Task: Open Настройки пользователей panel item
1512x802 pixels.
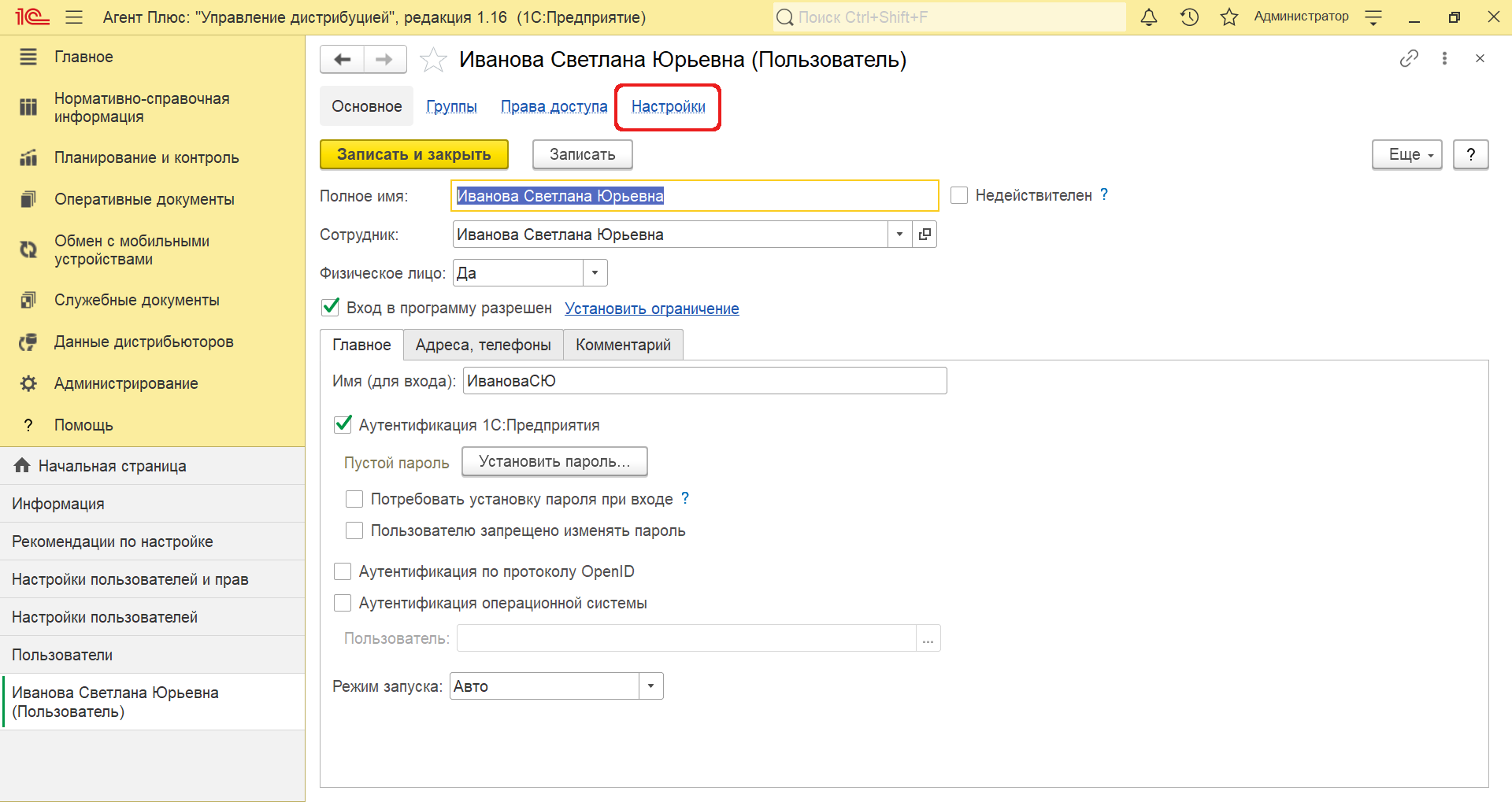Action: pyautogui.click(x=152, y=617)
